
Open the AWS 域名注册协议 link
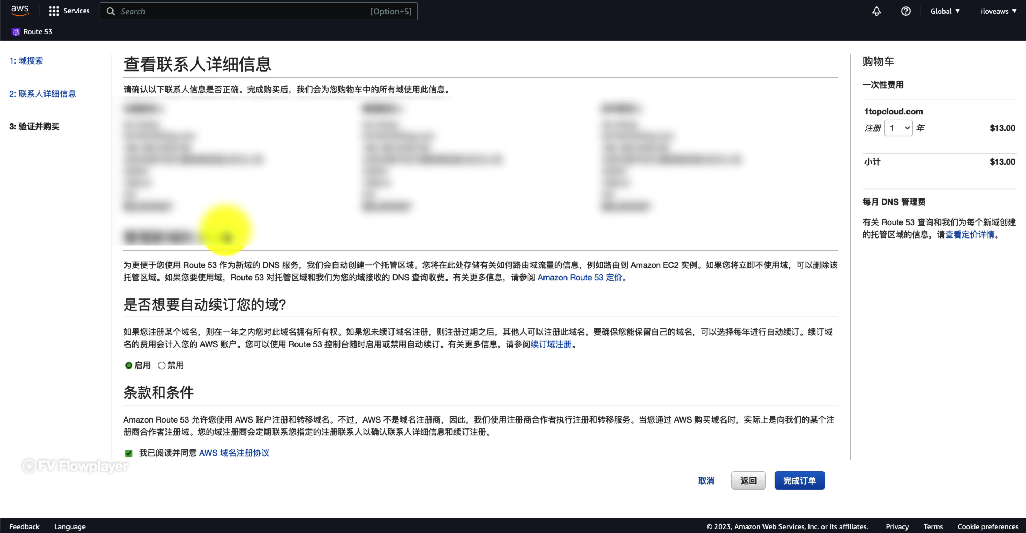pos(234,453)
